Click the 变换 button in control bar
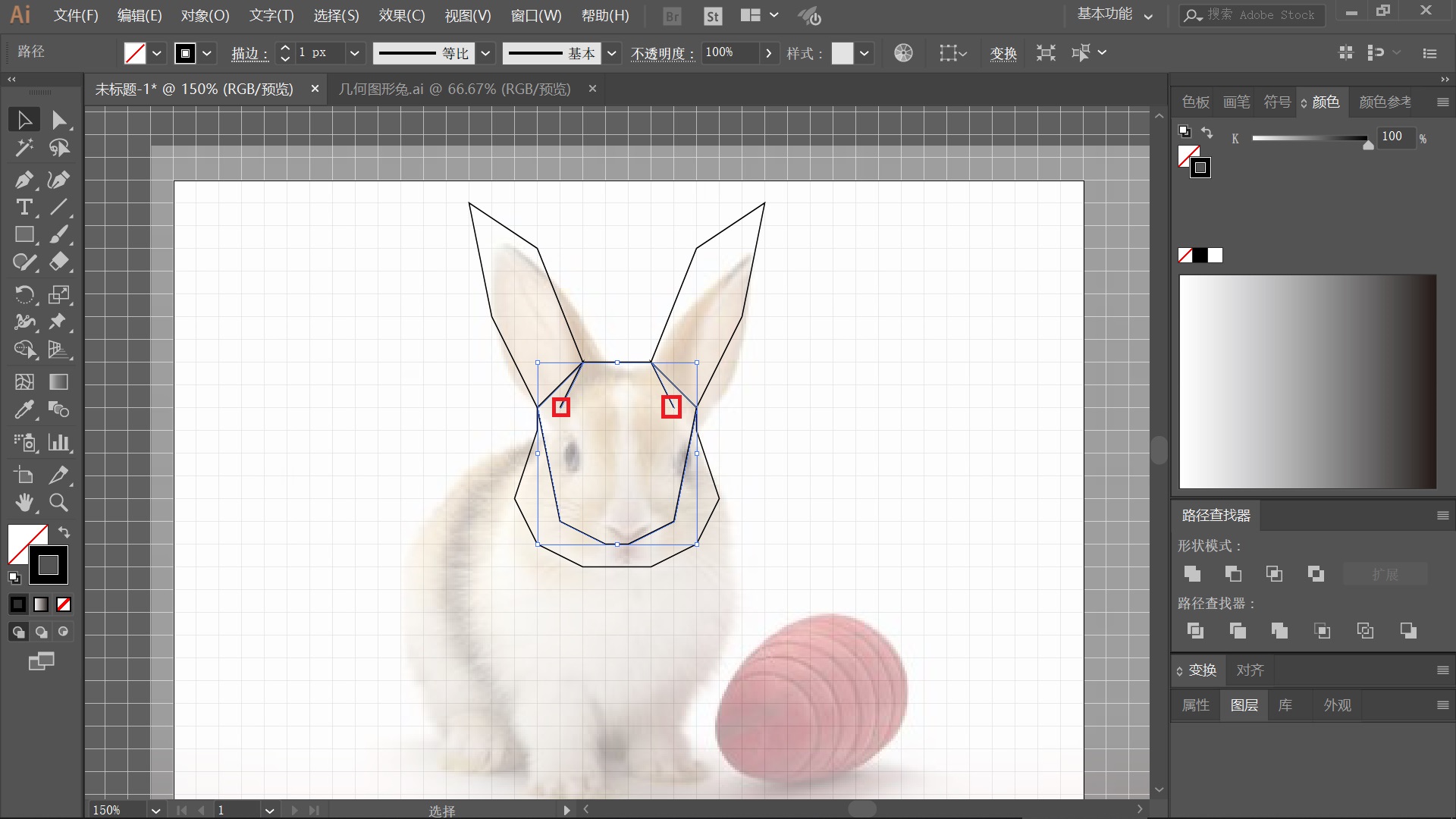The image size is (1456, 819). (1003, 53)
